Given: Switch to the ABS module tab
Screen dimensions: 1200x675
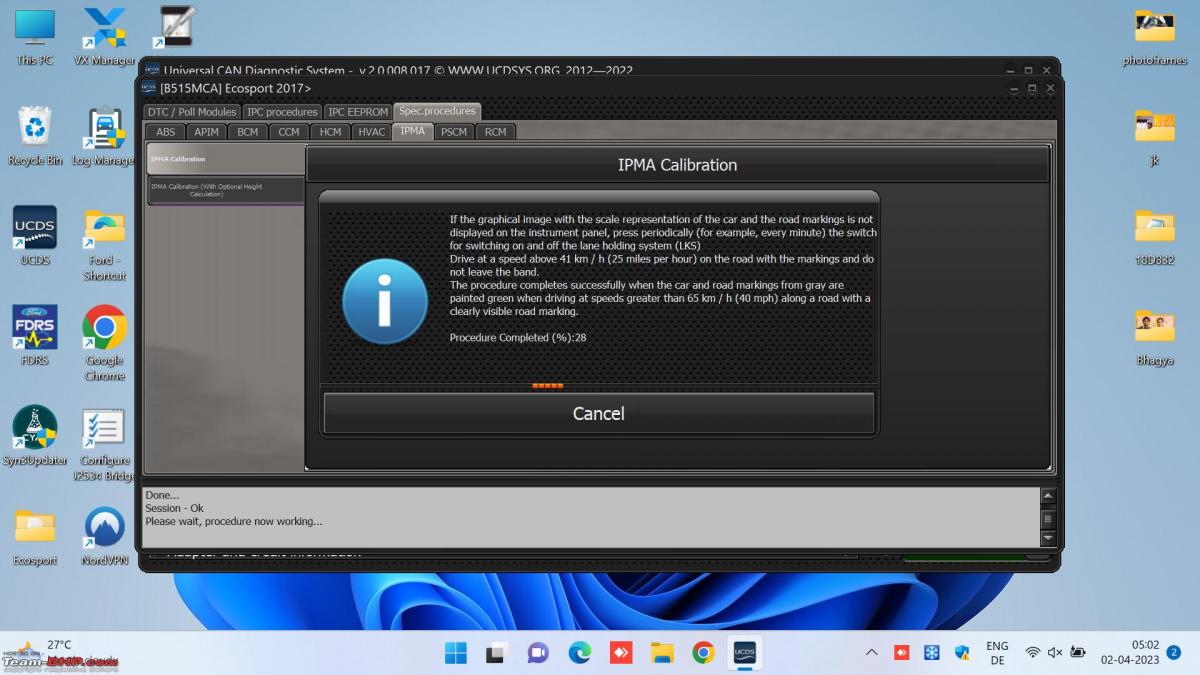Looking at the screenshot, I should [x=165, y=132].
